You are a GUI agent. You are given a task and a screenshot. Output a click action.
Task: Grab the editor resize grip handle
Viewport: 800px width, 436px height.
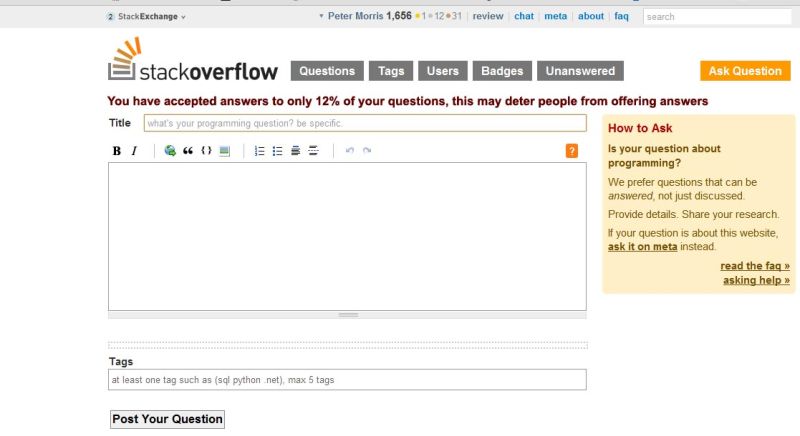pyautogui.click(x=347, y=315)
